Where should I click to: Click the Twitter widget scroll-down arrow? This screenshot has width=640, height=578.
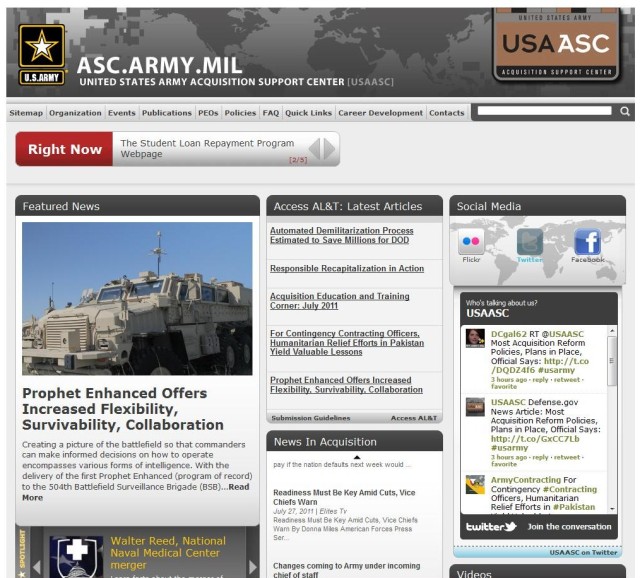(612, 509)
